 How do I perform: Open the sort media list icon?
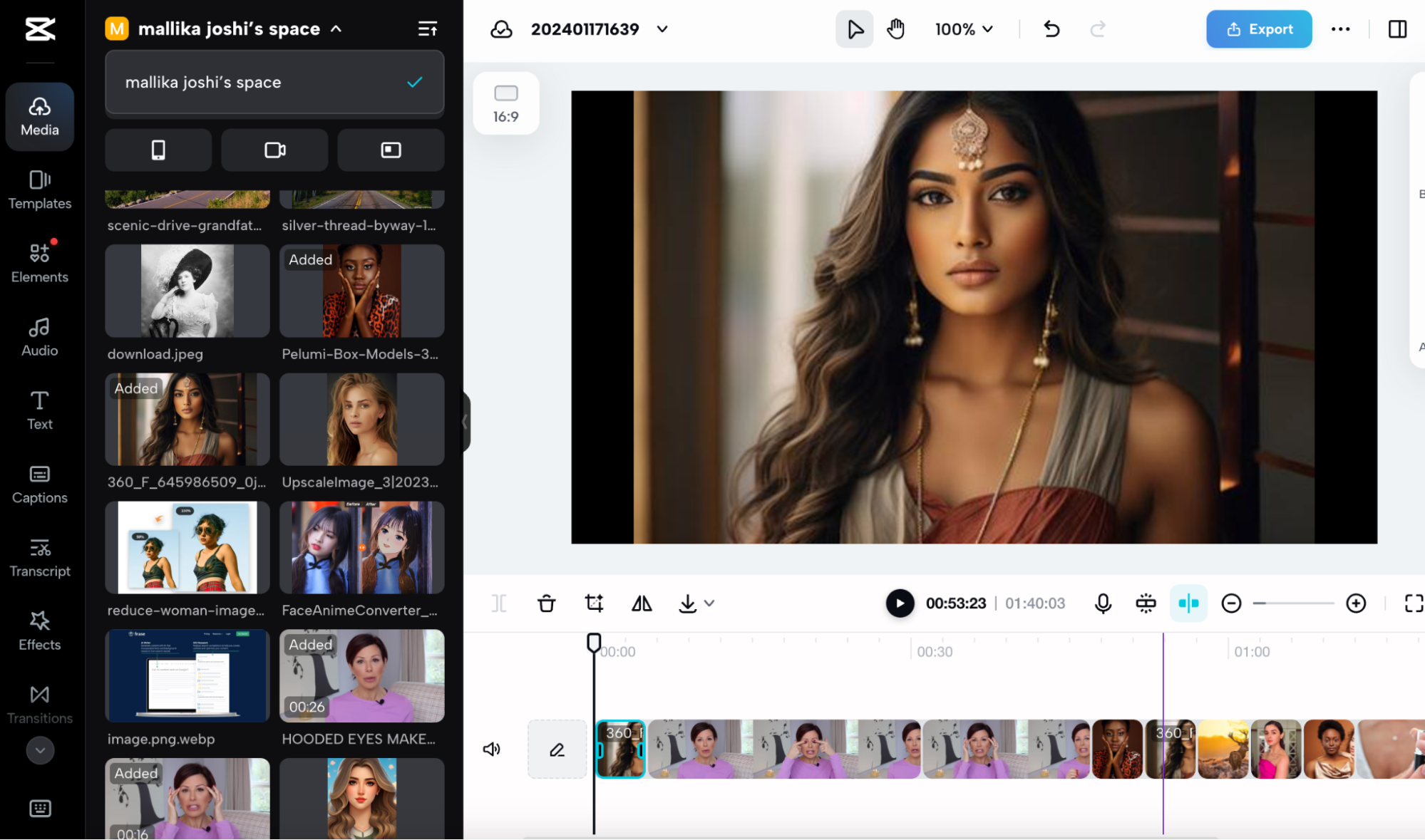pos(428,29)
